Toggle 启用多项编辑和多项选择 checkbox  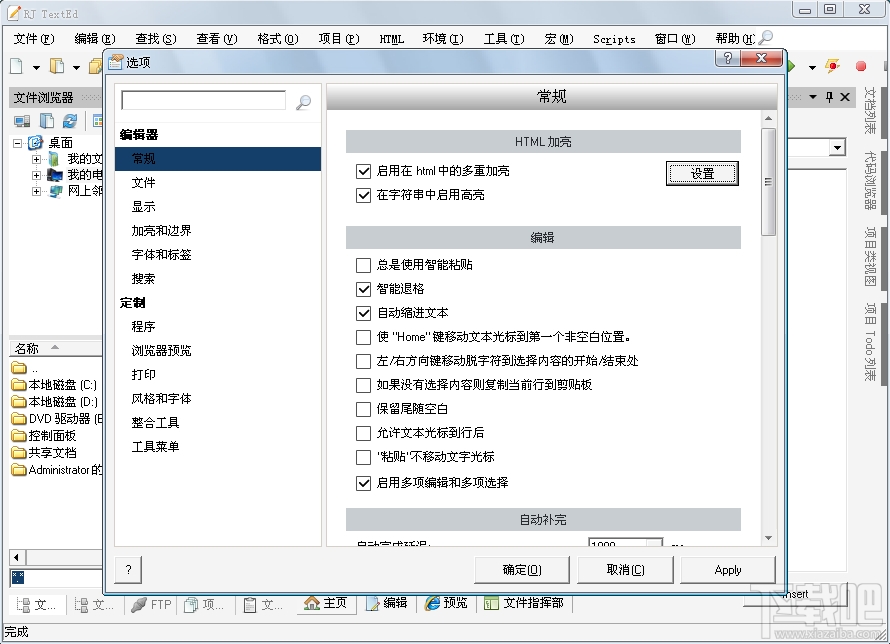[363, 483]
